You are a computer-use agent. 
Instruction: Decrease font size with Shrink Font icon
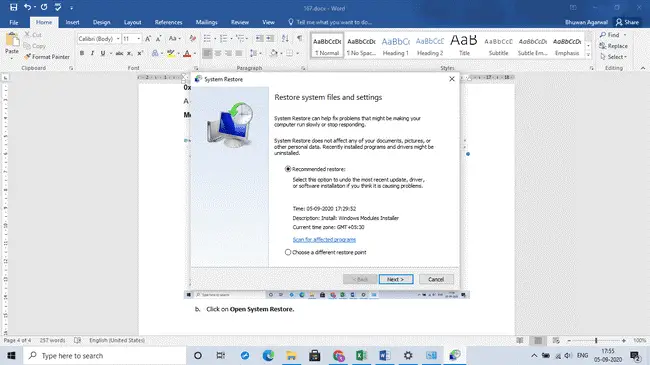[158, 39]
